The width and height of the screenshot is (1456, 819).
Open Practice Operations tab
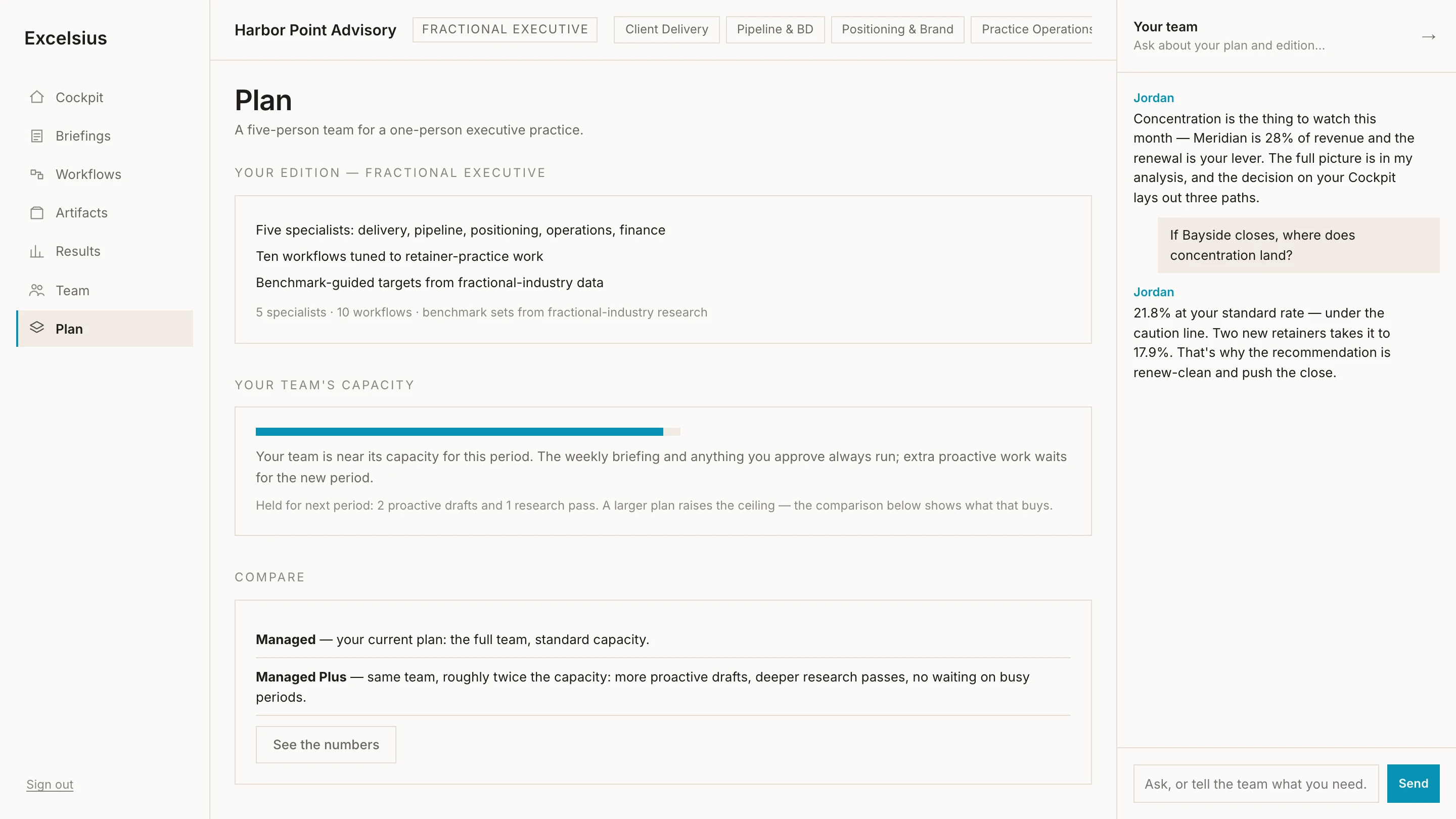click(1032, 29)
